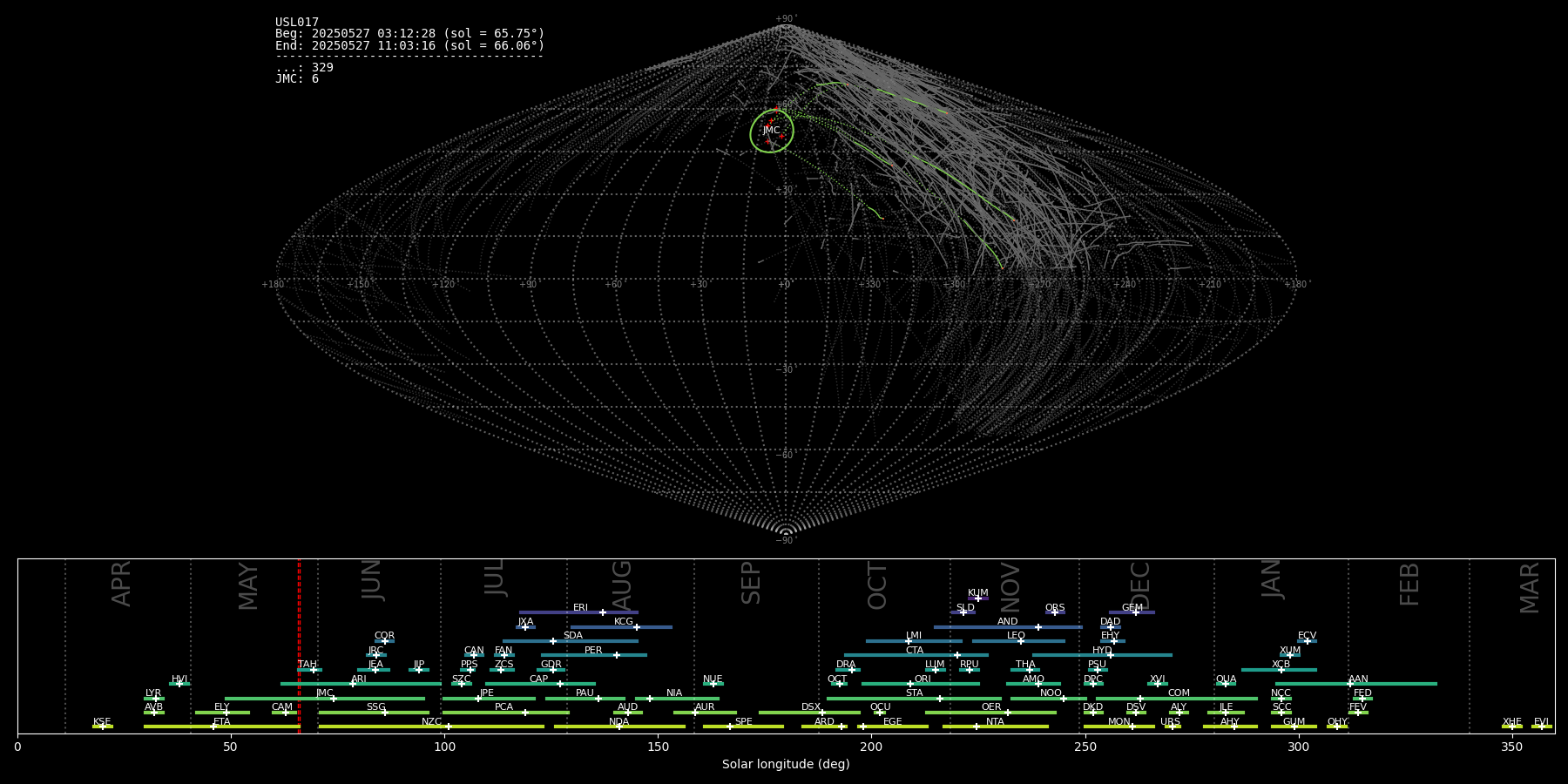
Task: Click the QUA shower label
Action: (x=1226, y=679)
